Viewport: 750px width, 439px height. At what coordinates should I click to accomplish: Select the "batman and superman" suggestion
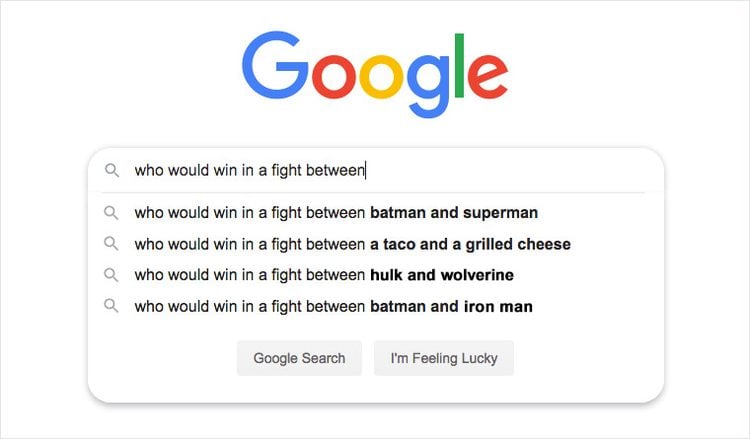pos(336,212)
